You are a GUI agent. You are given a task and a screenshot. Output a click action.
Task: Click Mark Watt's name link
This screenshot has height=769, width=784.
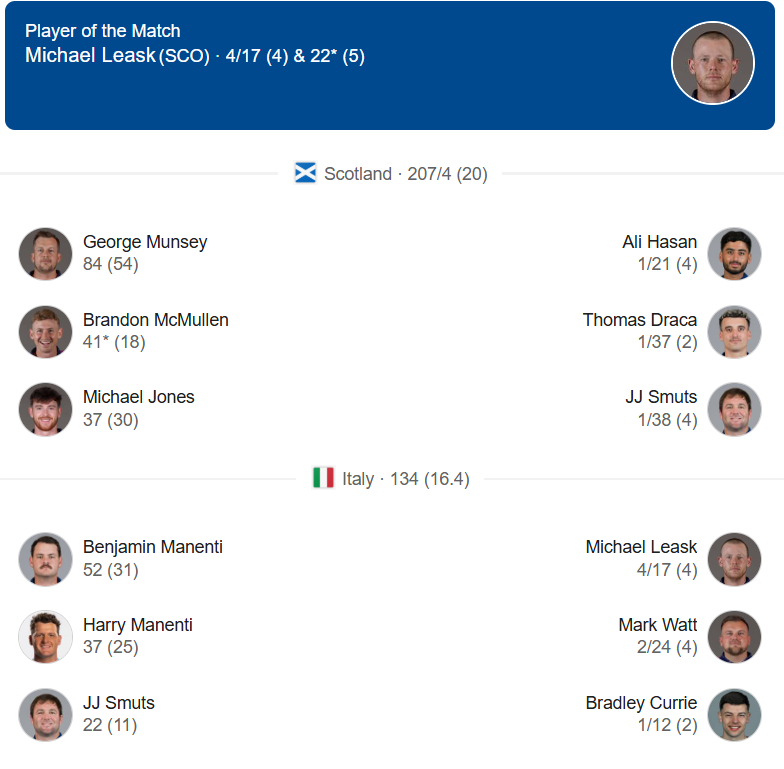pos(657,625)
